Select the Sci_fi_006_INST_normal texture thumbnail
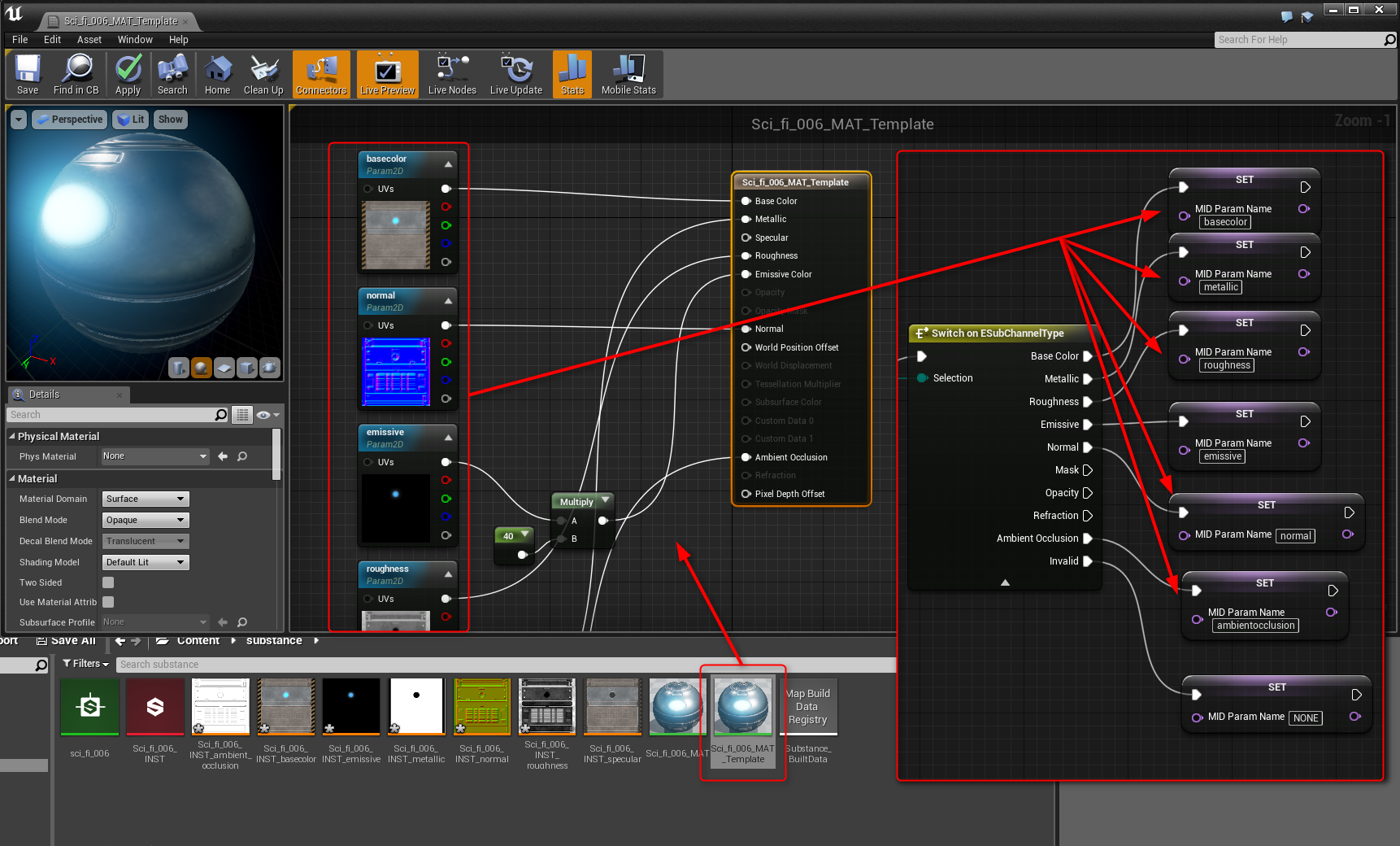This screenshot has width=1400, height=846. click(481, 706)
